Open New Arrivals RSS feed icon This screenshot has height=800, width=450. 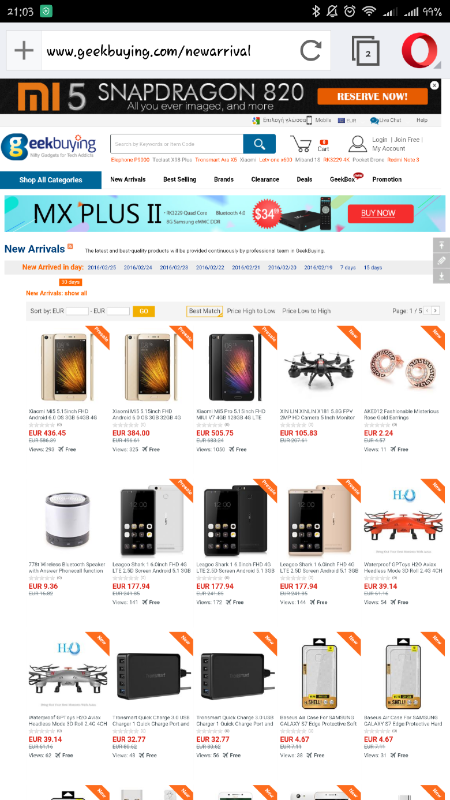pyautogui.click(x=70, y=246)
